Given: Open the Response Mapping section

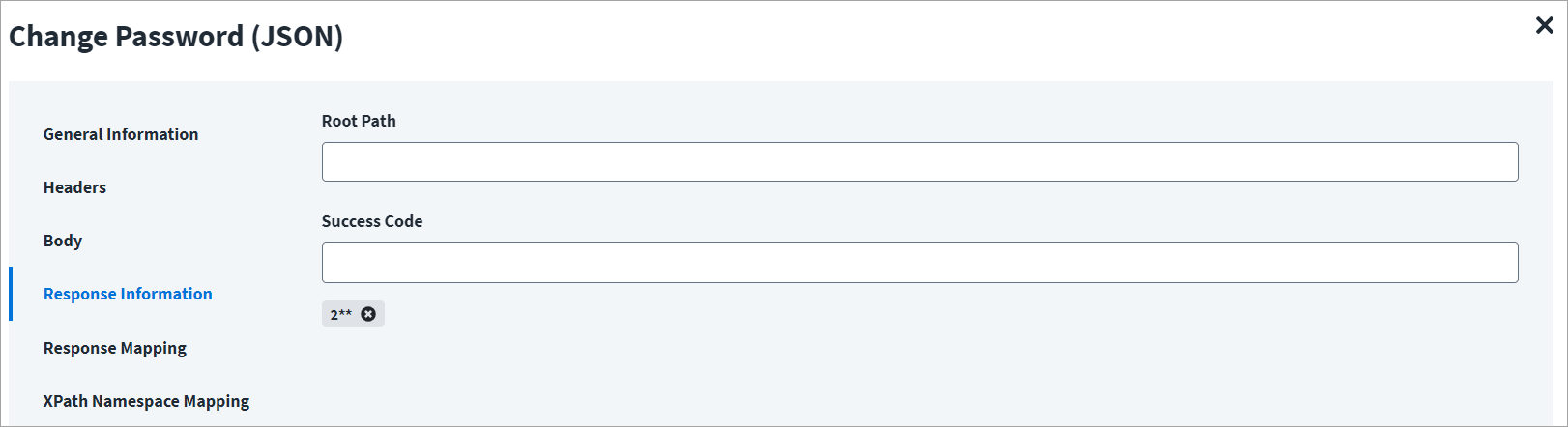Looking at the screenshot, I should pyautogui.click(x=115, y=348).
